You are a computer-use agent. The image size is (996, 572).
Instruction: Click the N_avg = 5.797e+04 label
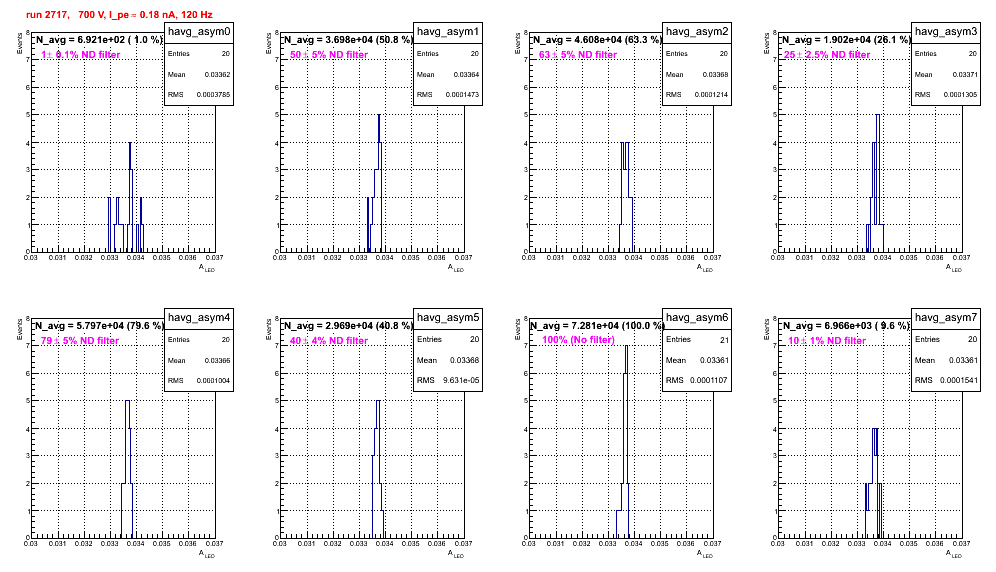pos(99,326)
